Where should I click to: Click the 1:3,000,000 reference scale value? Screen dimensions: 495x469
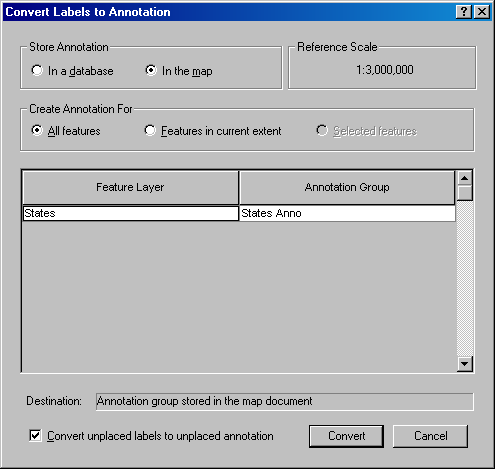point(385,70)
